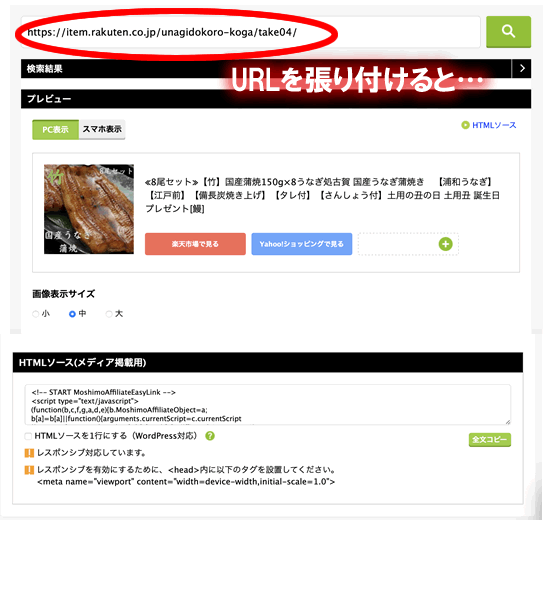Expand the 検索結果 chevron arrow
The height and width of the screenshot is (600, 550).
tap(521, 69)
